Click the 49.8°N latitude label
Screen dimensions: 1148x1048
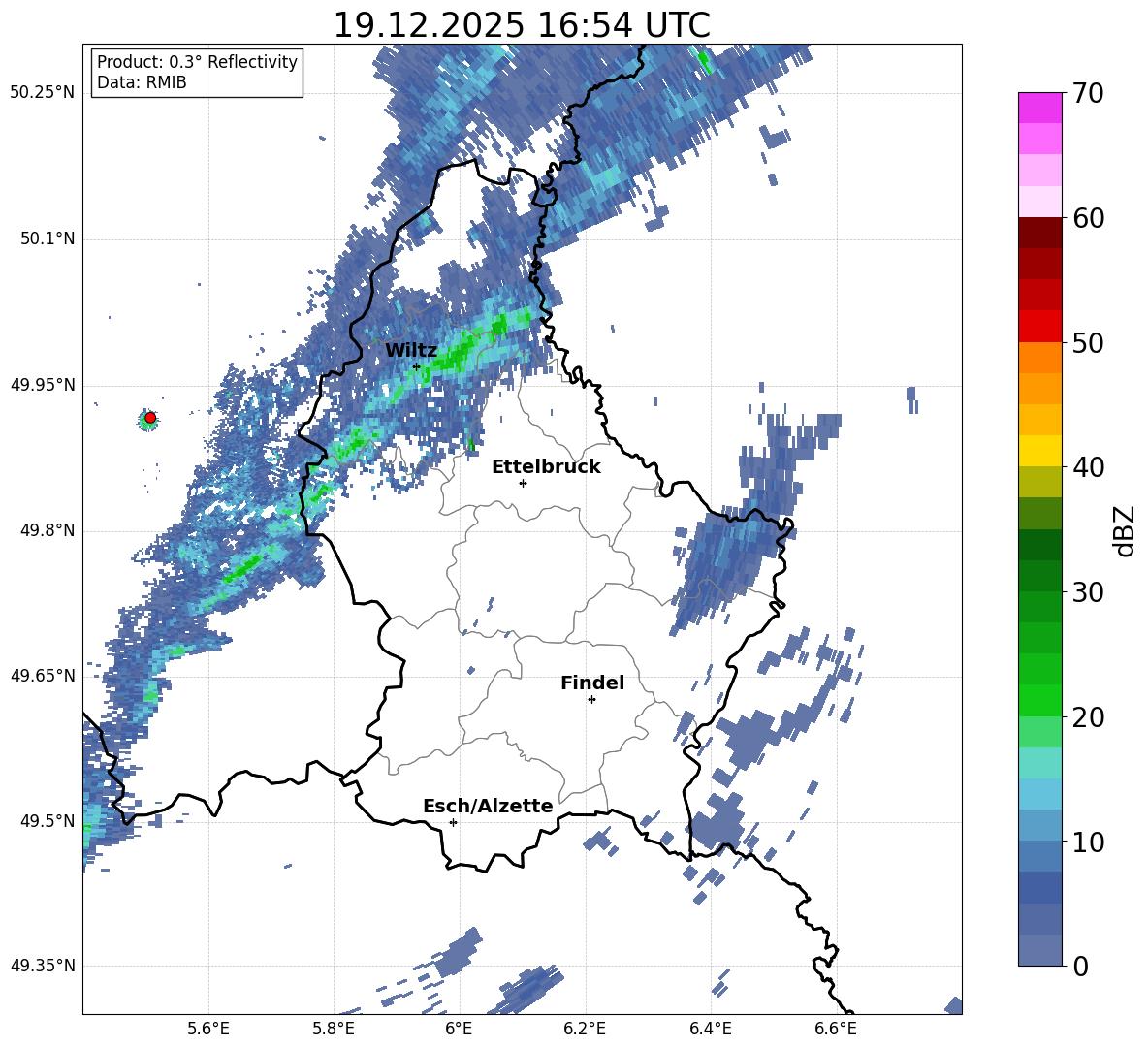pos(48,530)
